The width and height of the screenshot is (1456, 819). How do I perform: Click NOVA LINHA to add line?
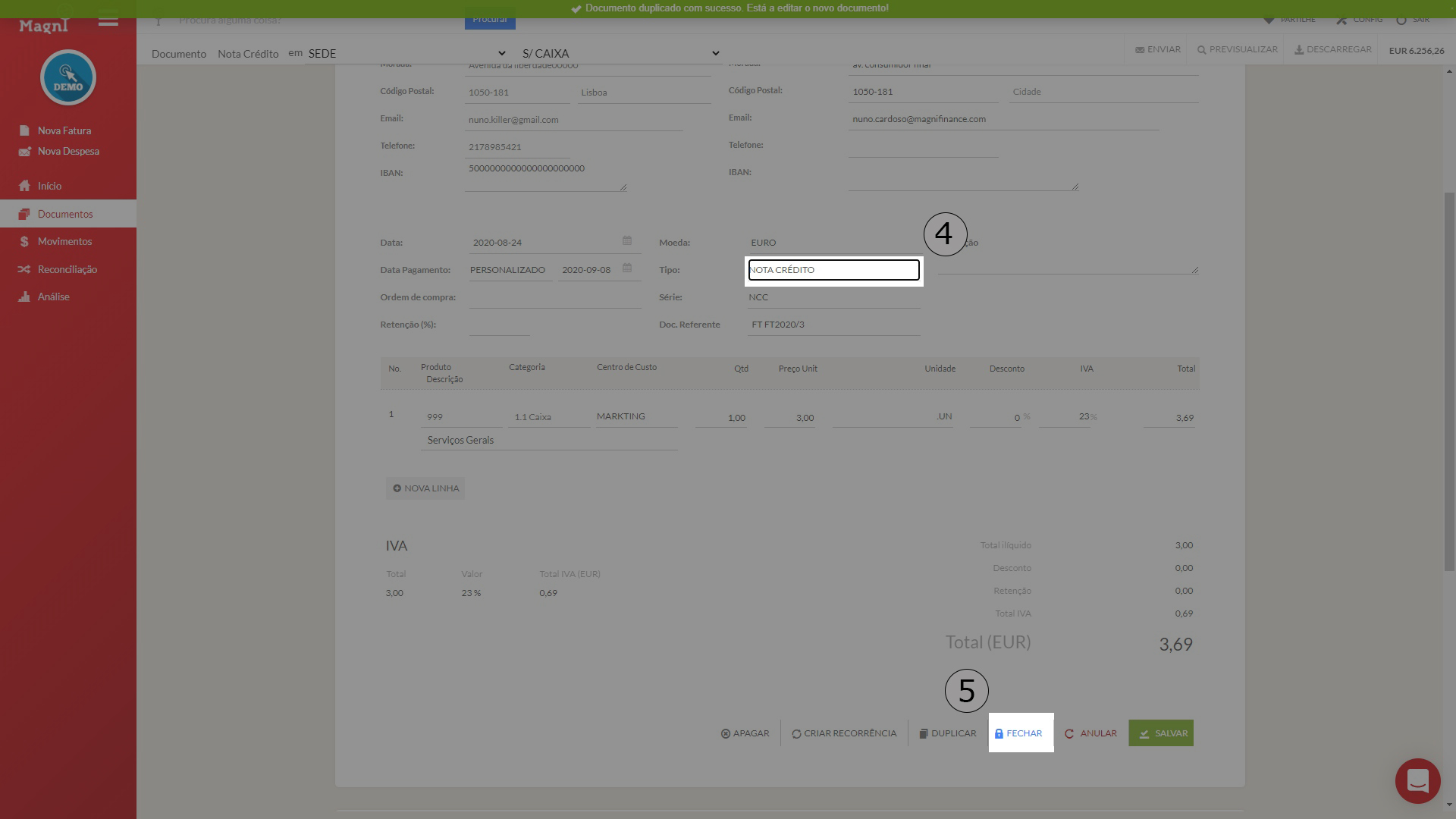(425, 488)
